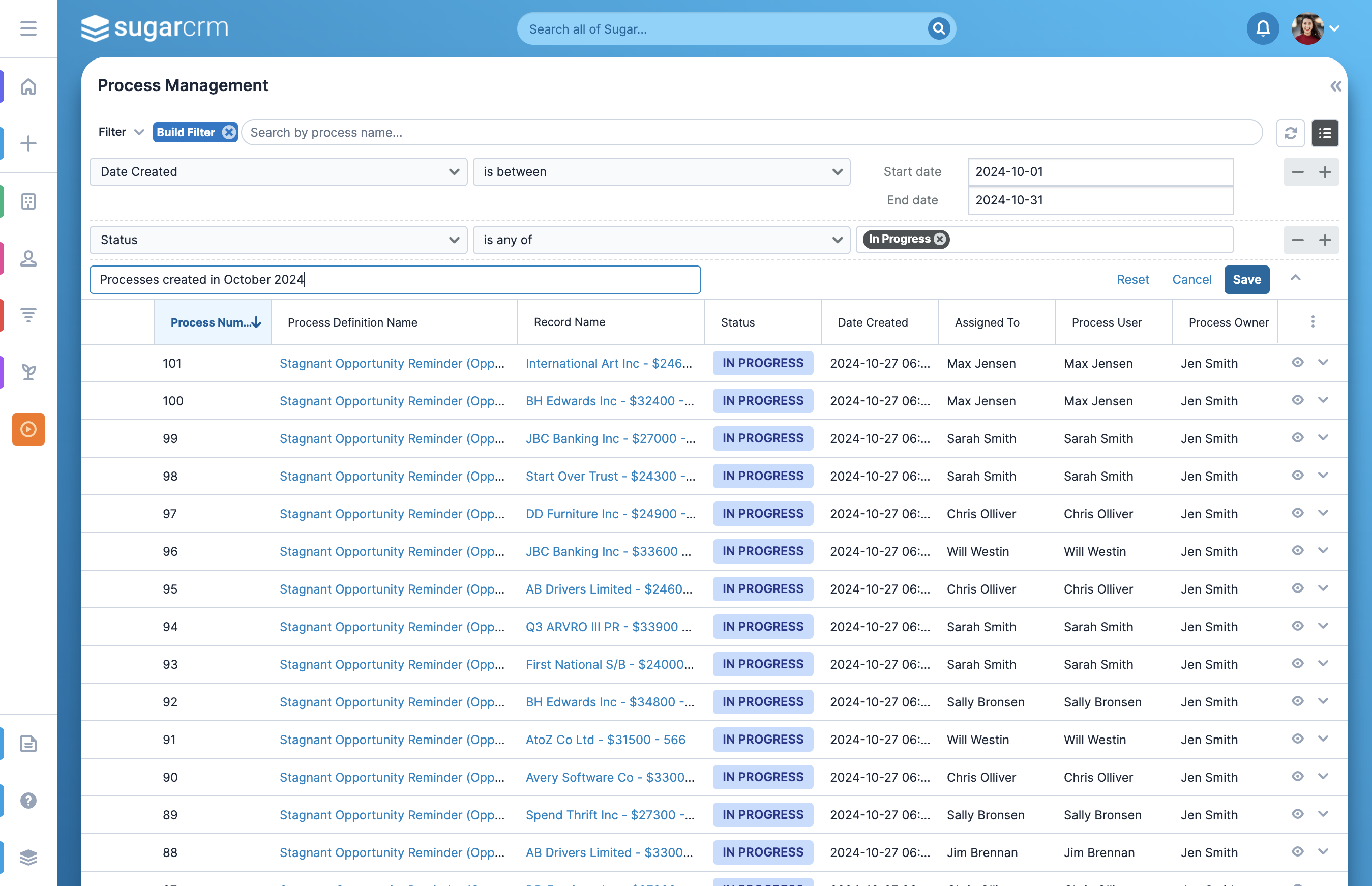Remove the Build Filter tag
The image size is (1372, 886).
coord(229,132)
